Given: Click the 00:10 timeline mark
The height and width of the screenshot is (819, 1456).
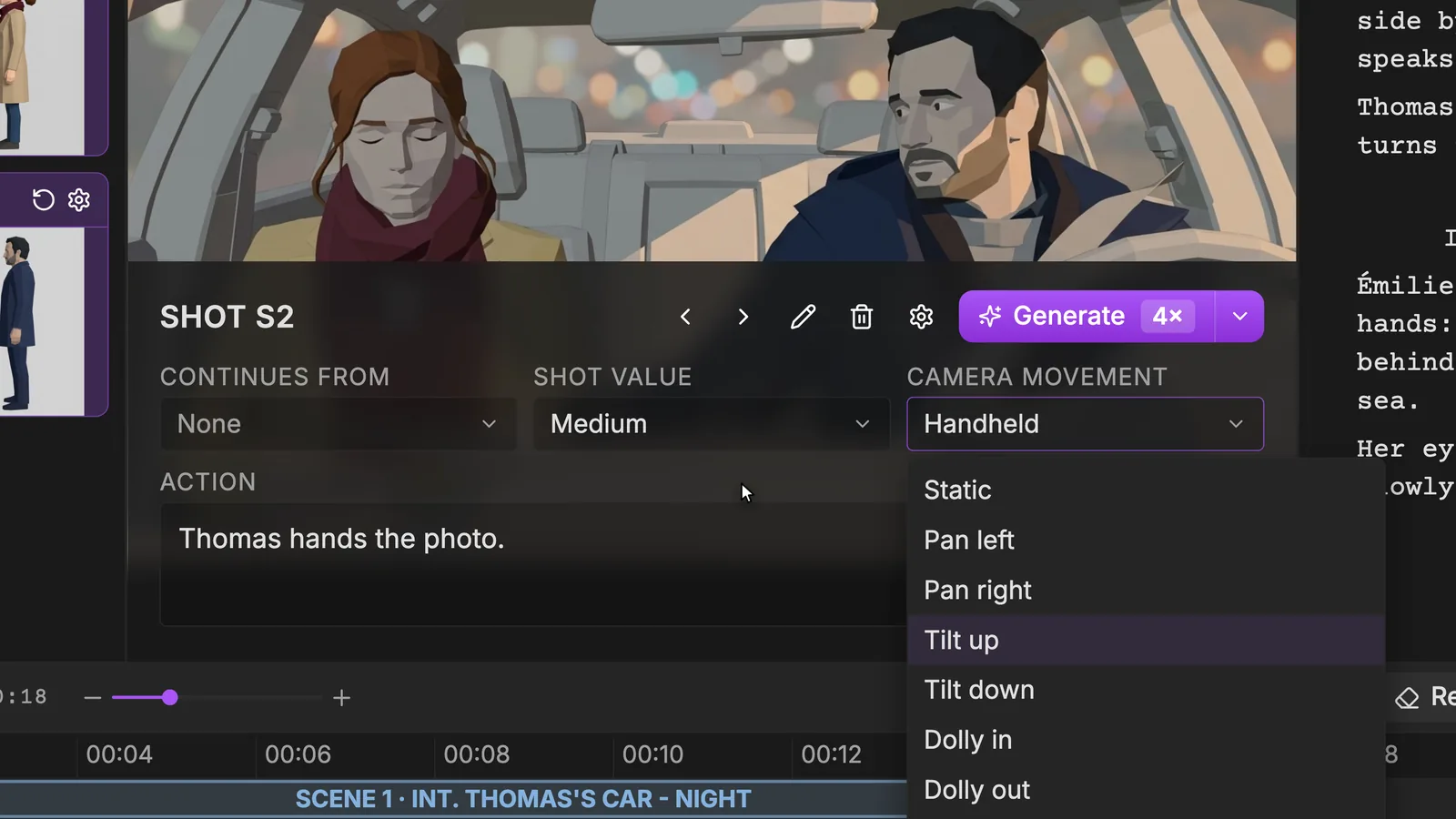Looking at the screenshot, I should (652, 755).
